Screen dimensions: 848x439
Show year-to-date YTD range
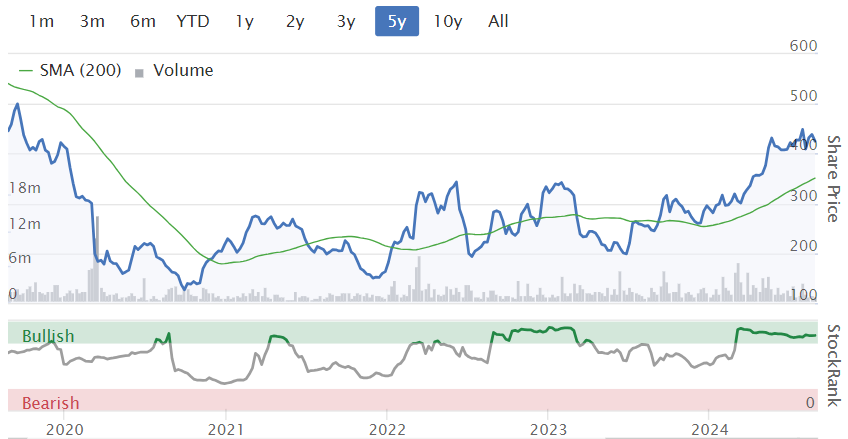pos(193,22)
